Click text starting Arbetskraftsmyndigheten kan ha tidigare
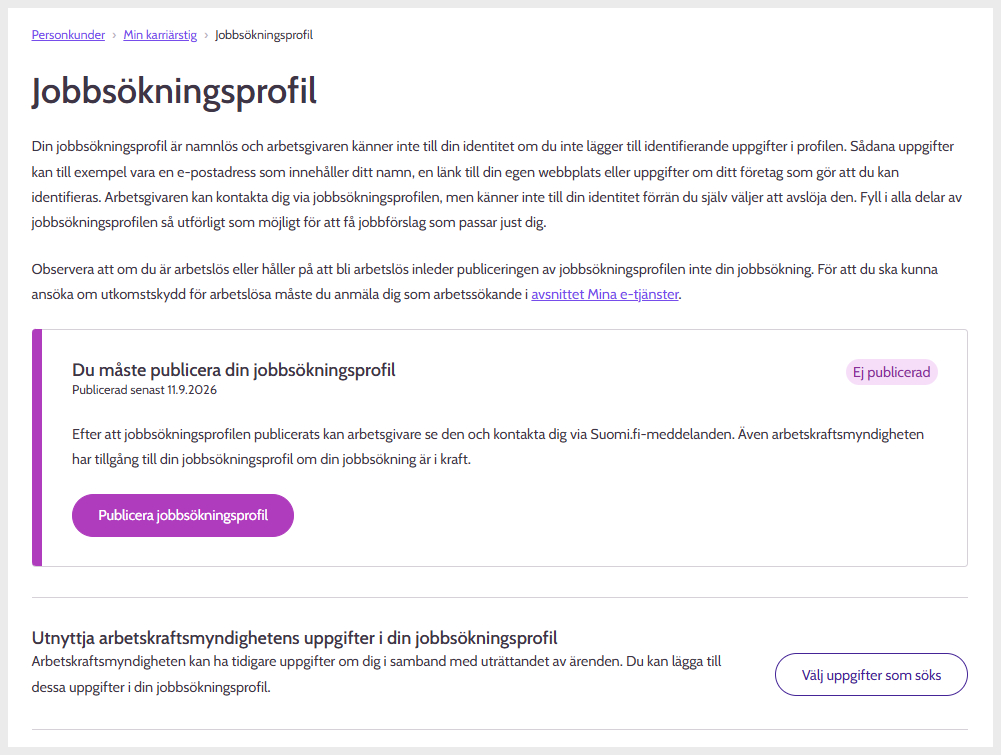This screenshot has height=755, width=1001. (377, 674)
